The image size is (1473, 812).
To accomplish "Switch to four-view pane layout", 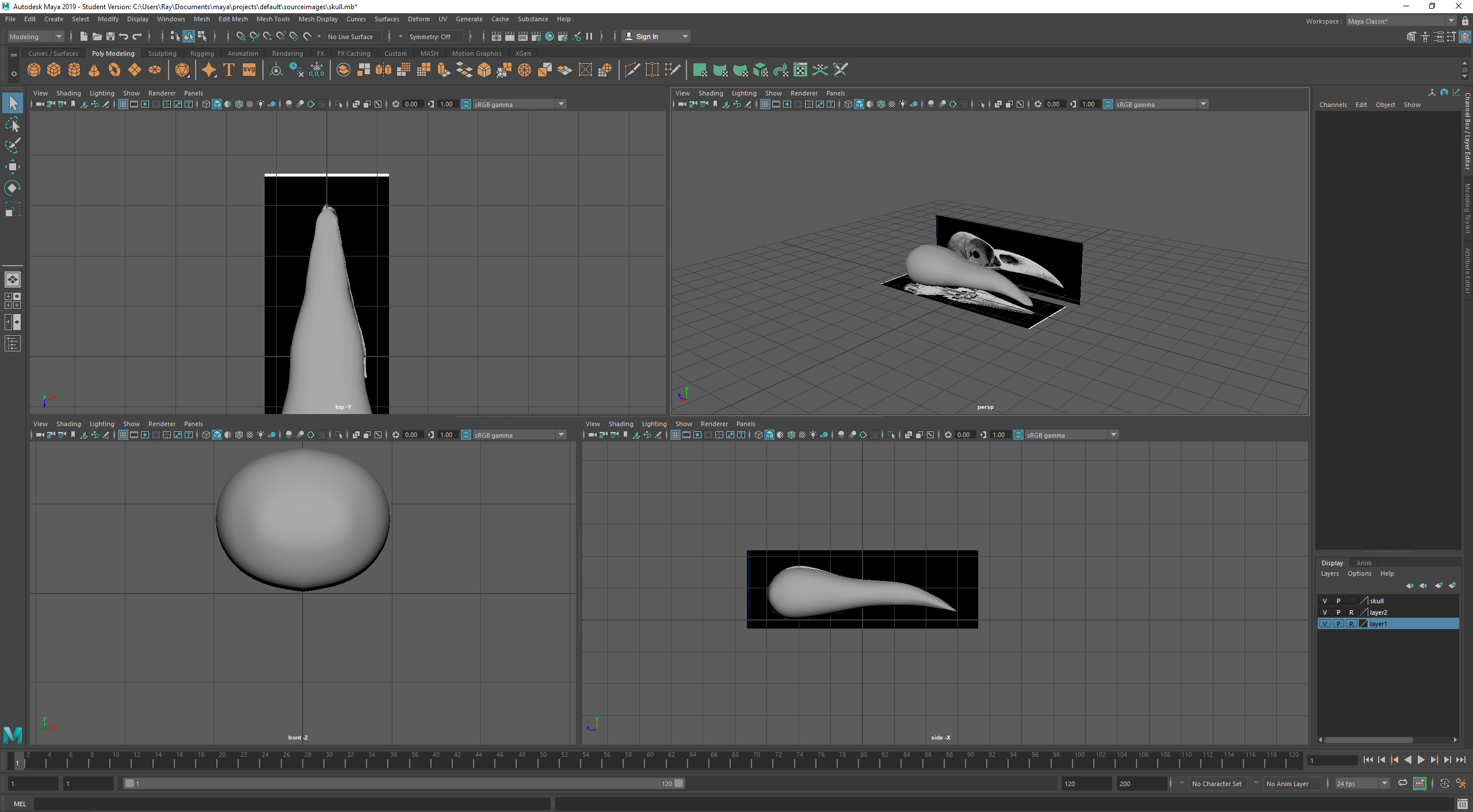I will pos(13,301).
